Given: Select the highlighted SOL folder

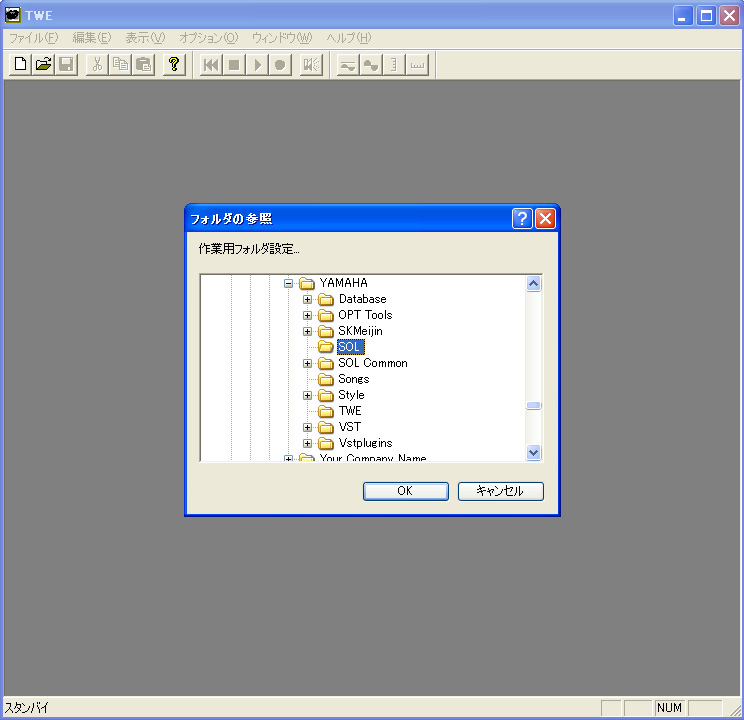Looking at the screenshot, I should 350,347.
